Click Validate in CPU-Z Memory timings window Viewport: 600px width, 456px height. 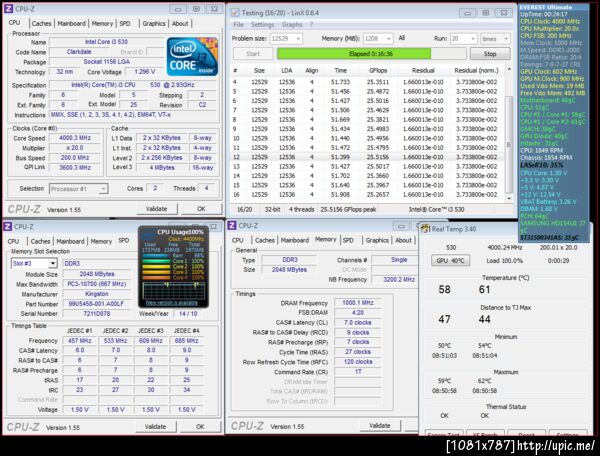click(380, 425)
